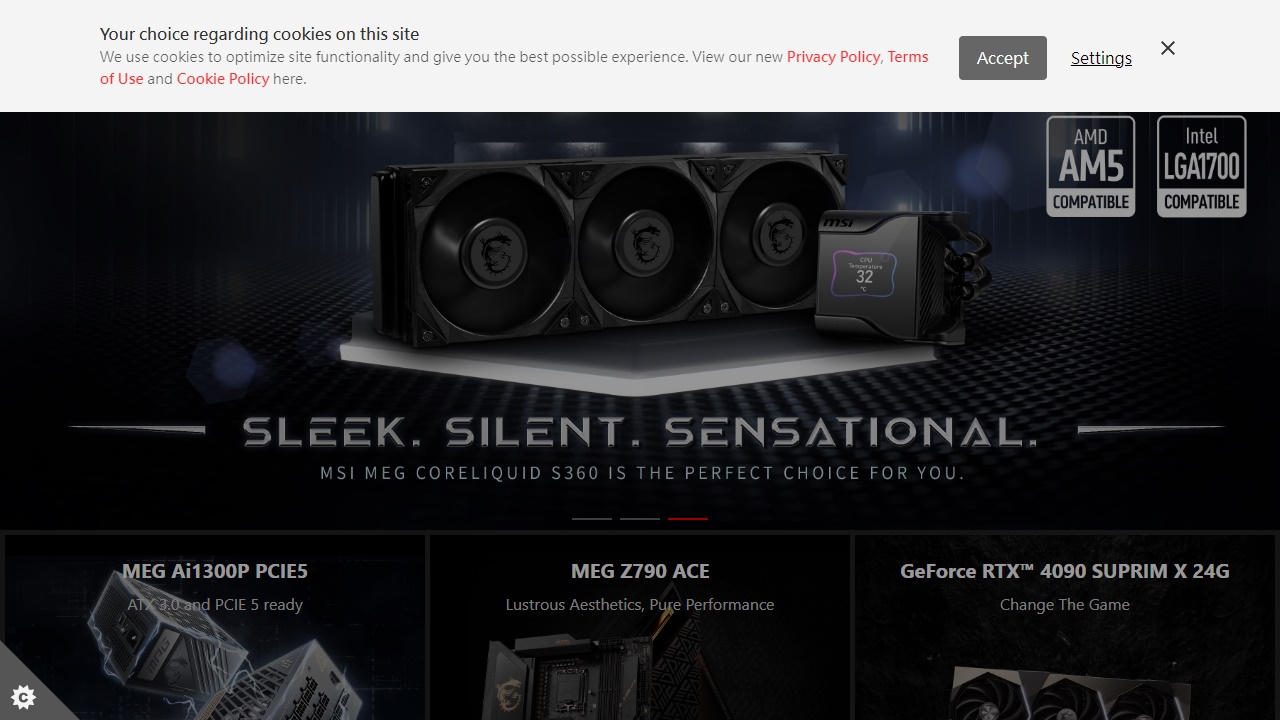This screenshot has height=720, width=1280.
Task: Open the MEG Z790 ACE product card
Action: click(x=640, y=627)
